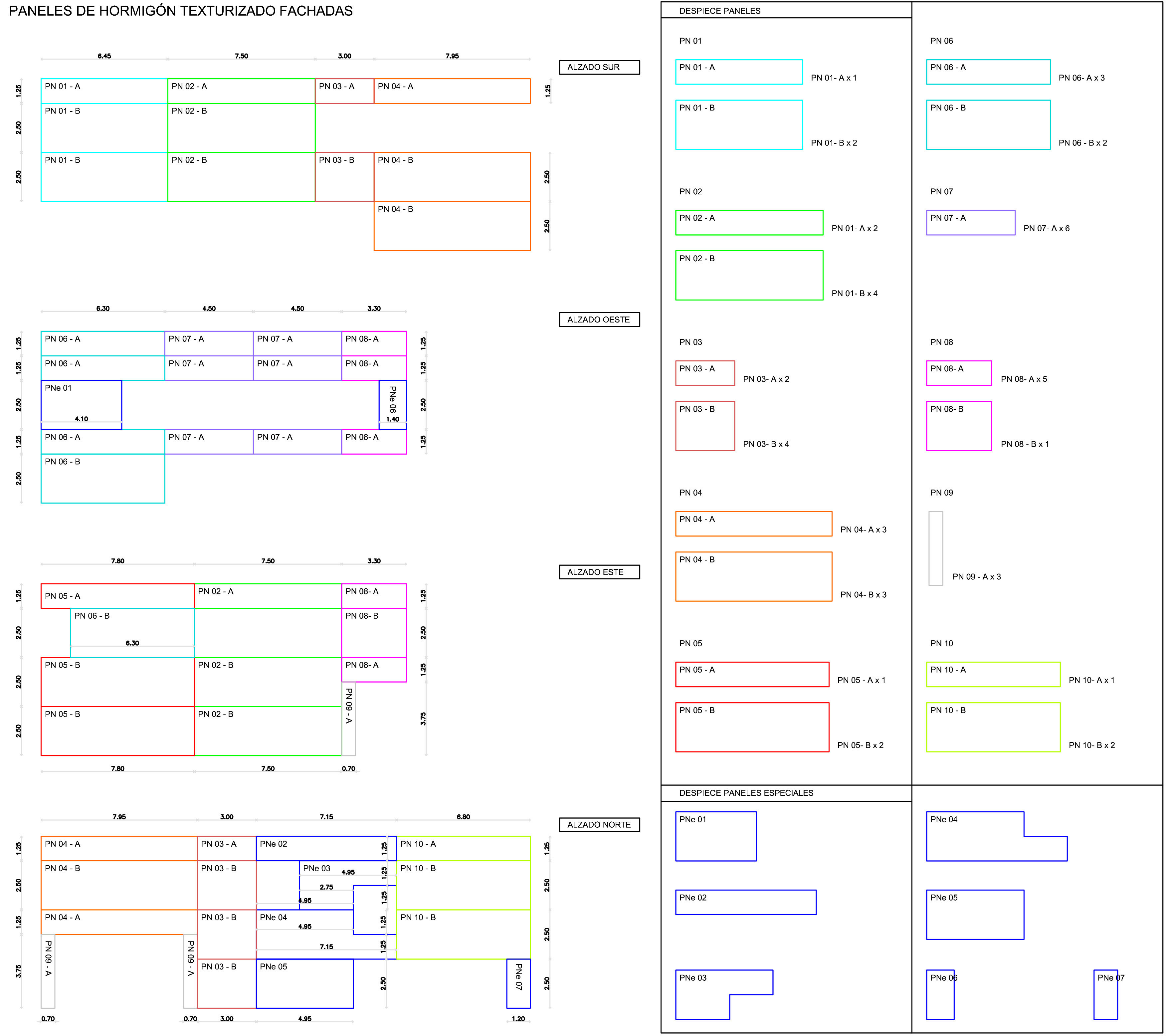The width and height of the screenshot is (1166, 1036).
Task: Click the ALZADO OESTE label box
Action: point(599,319)
